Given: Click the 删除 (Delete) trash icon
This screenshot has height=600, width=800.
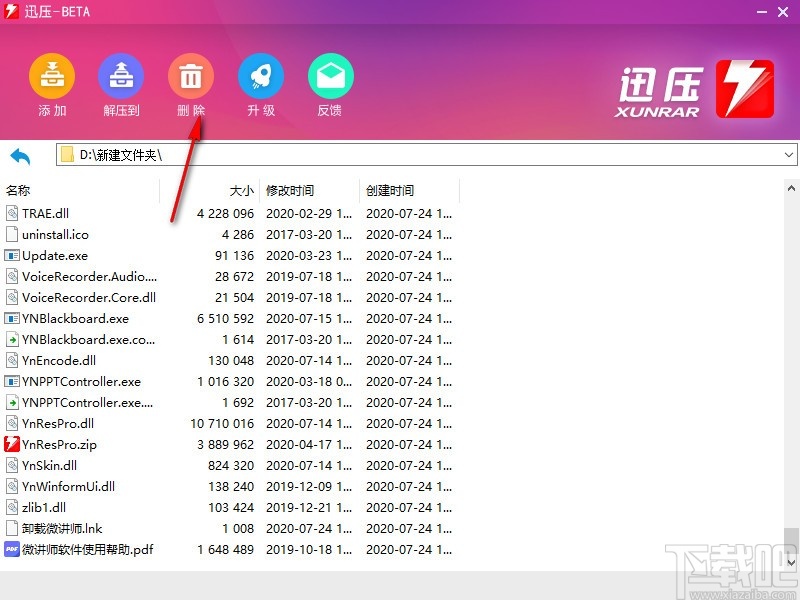Looking at the screenshot, I should tap(190, 74).
